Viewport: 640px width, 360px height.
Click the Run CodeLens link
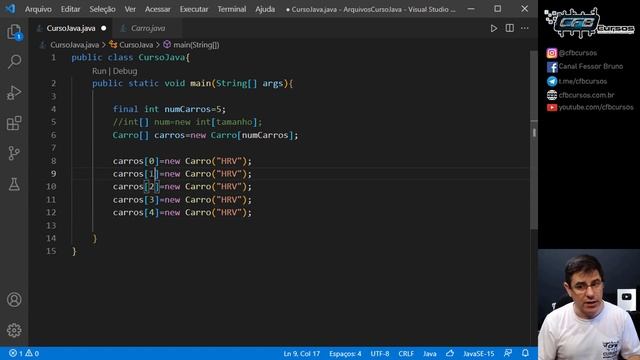coord(99,71)
